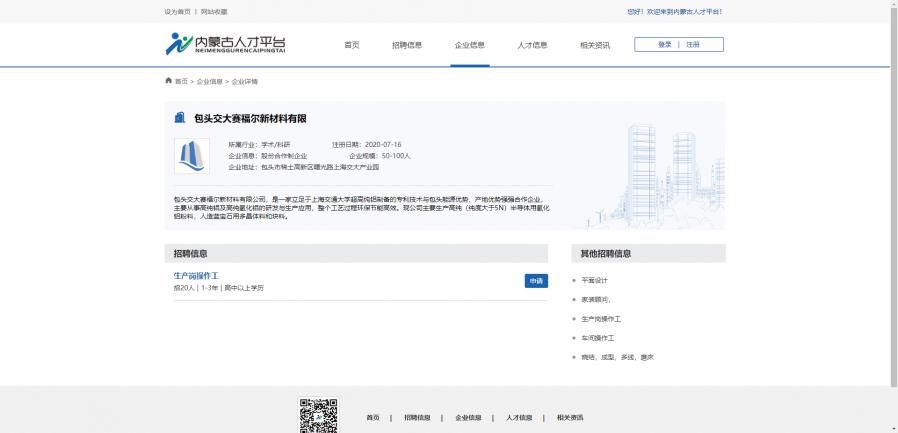Click the 内蒙古人才平台 site logo
898x433 pixels.
225,44
